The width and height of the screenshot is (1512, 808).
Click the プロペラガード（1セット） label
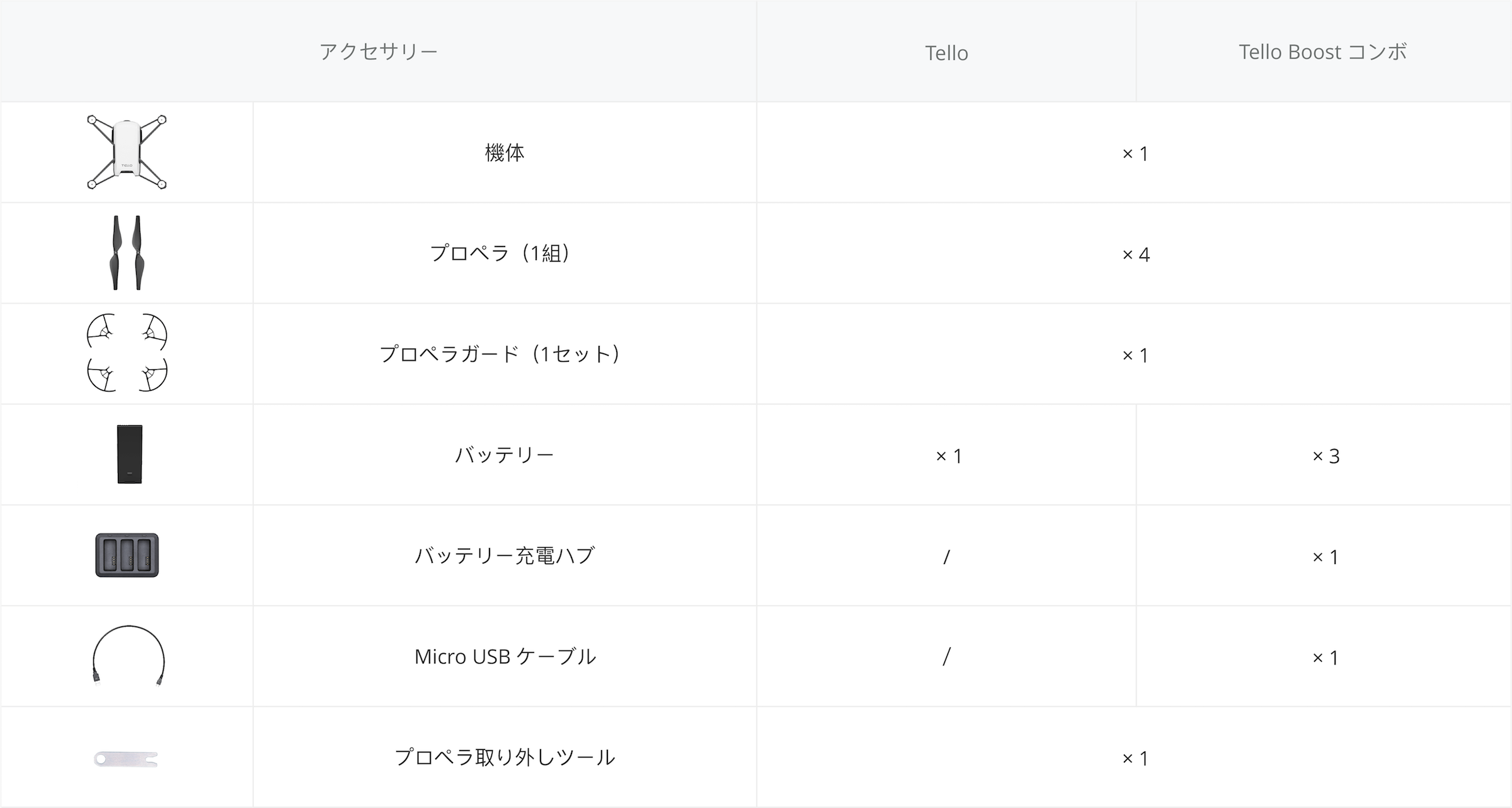[x=500, y=354]
